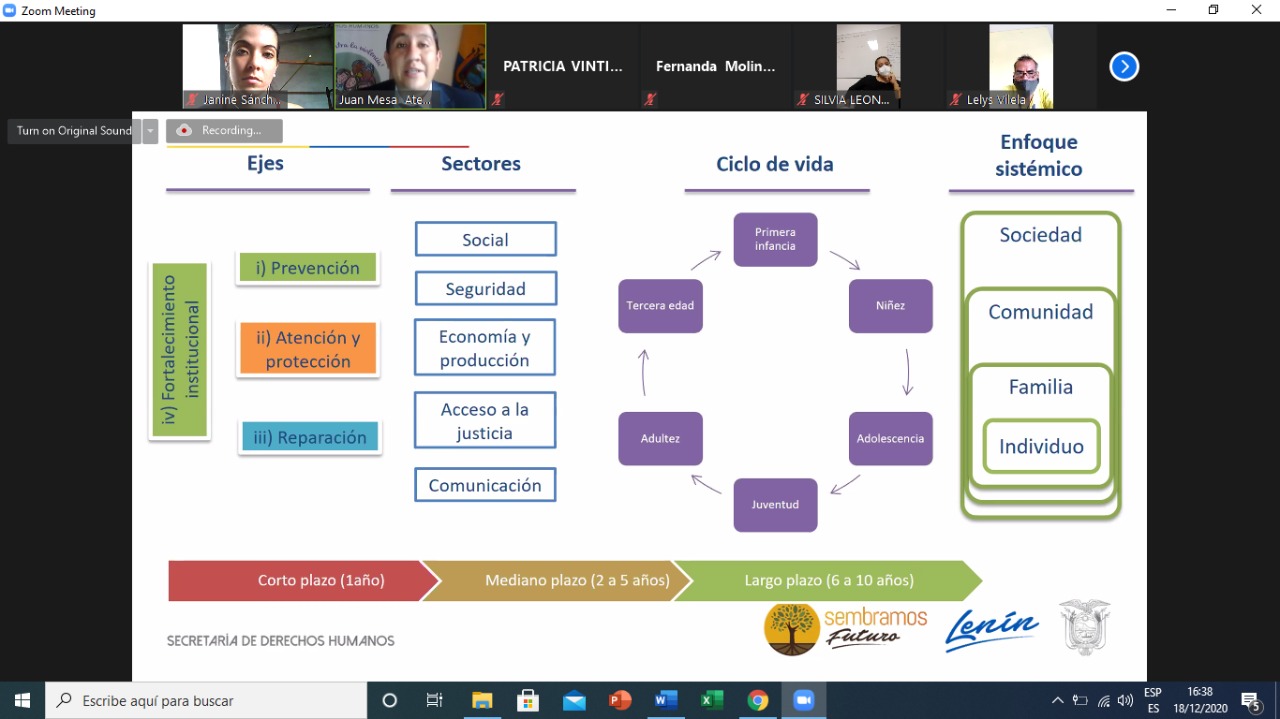This screenshot has width=1280, height=719.
Task: Open PowerPoint from taskbar
Action: coord(620,700)
